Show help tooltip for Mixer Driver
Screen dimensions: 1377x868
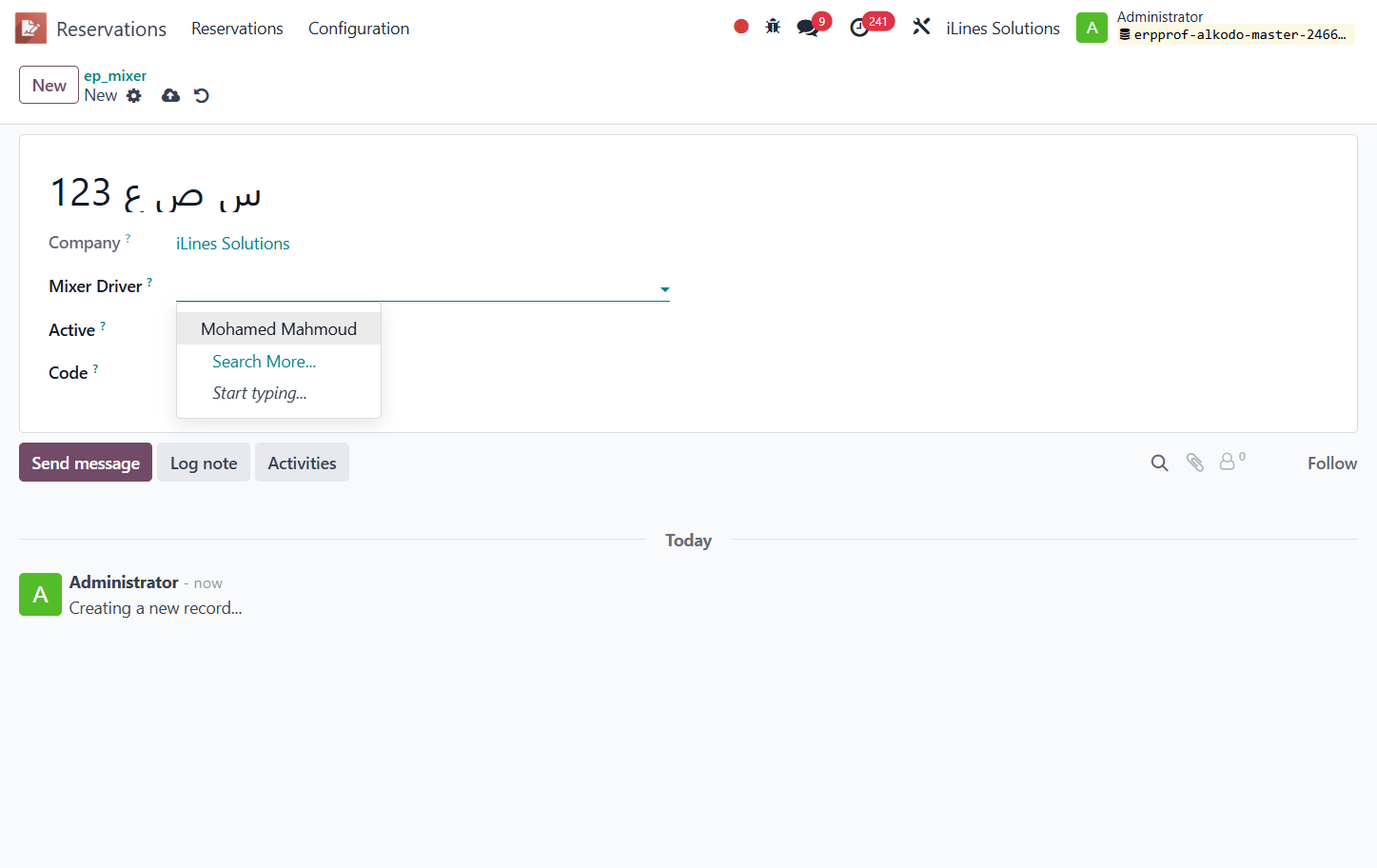149,282
